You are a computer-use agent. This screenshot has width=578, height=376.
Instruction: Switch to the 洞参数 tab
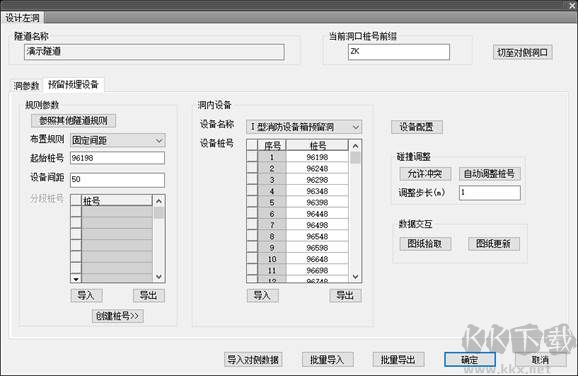26,86
